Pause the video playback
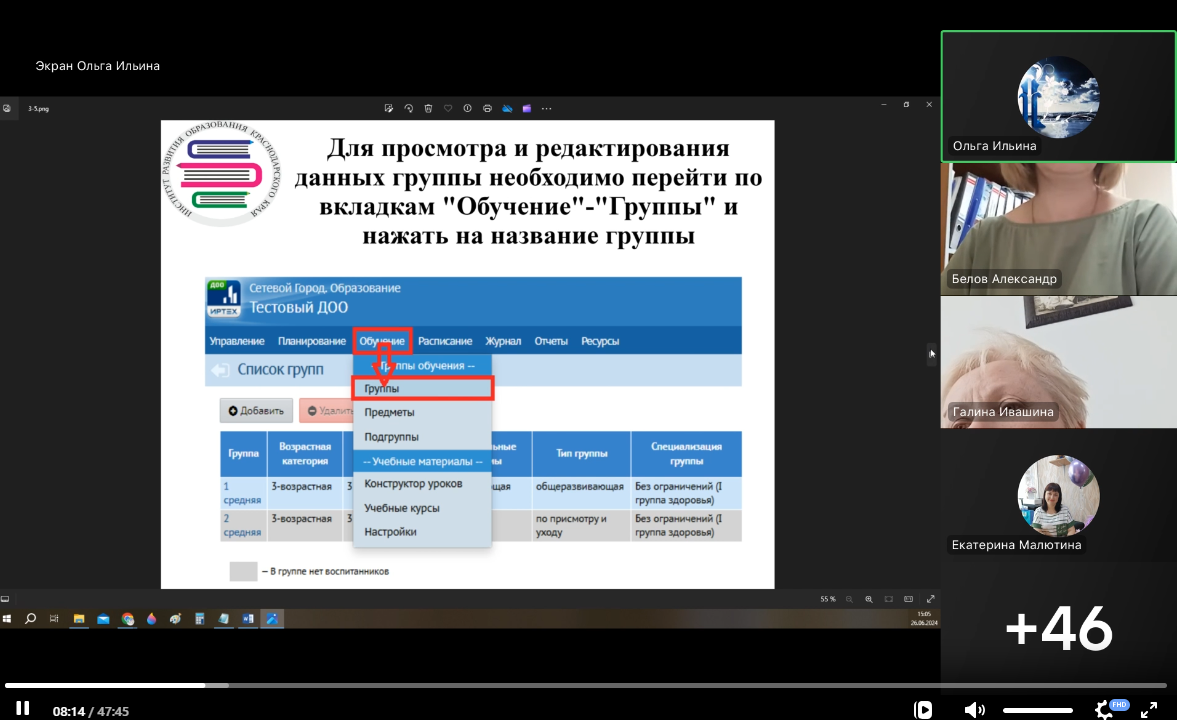This screenshot has height=720, width=1177. click(x=22, y=709)
